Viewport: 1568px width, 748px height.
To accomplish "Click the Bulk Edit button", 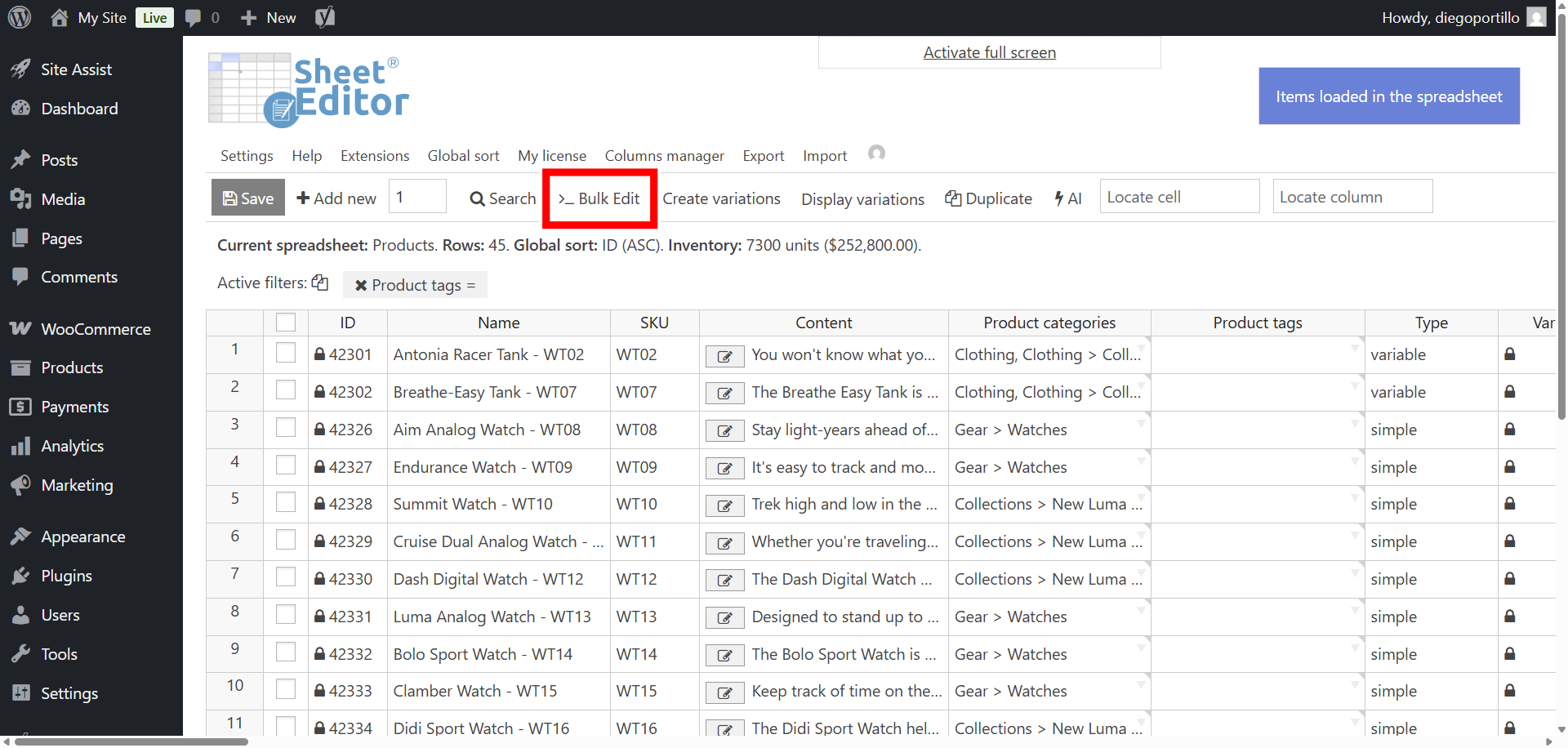I will pyautogui.click(x=599, y=198).
